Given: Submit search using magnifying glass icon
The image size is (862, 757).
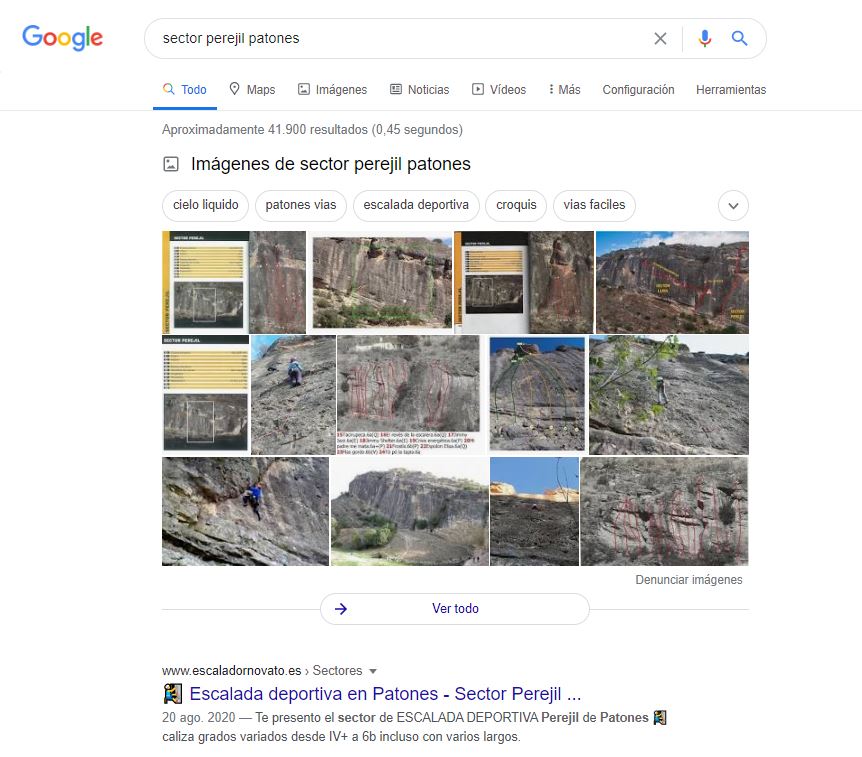Looking at the screenshot, I should pyautogui.click(x=739, y=38).
